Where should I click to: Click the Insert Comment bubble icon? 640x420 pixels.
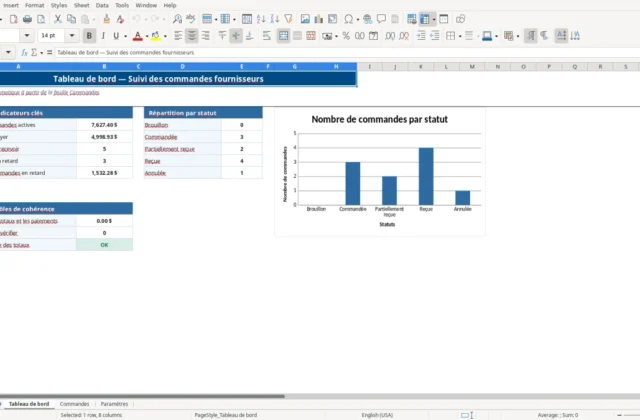[381, 19]
